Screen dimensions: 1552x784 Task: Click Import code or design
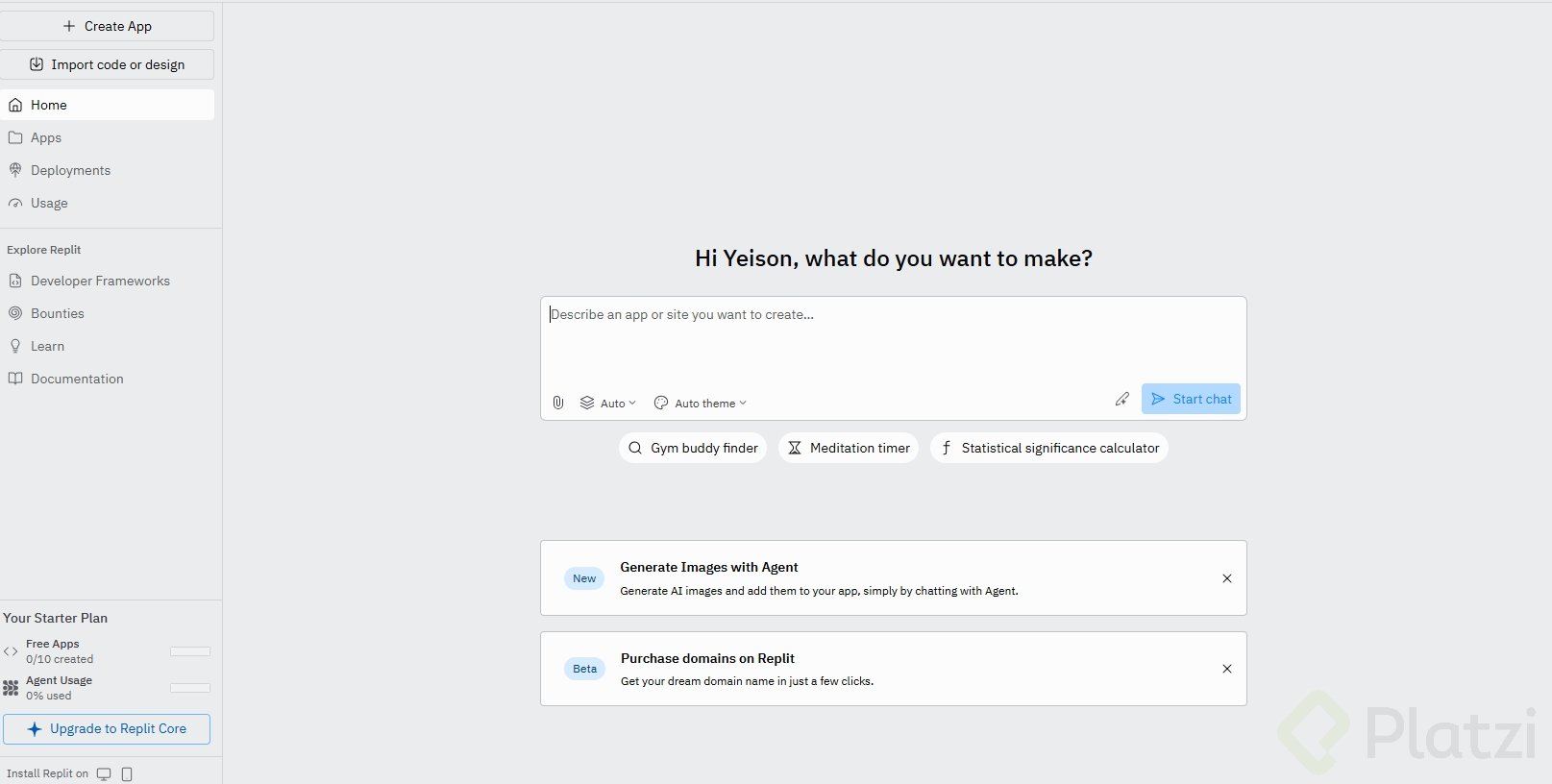(107, 64)
